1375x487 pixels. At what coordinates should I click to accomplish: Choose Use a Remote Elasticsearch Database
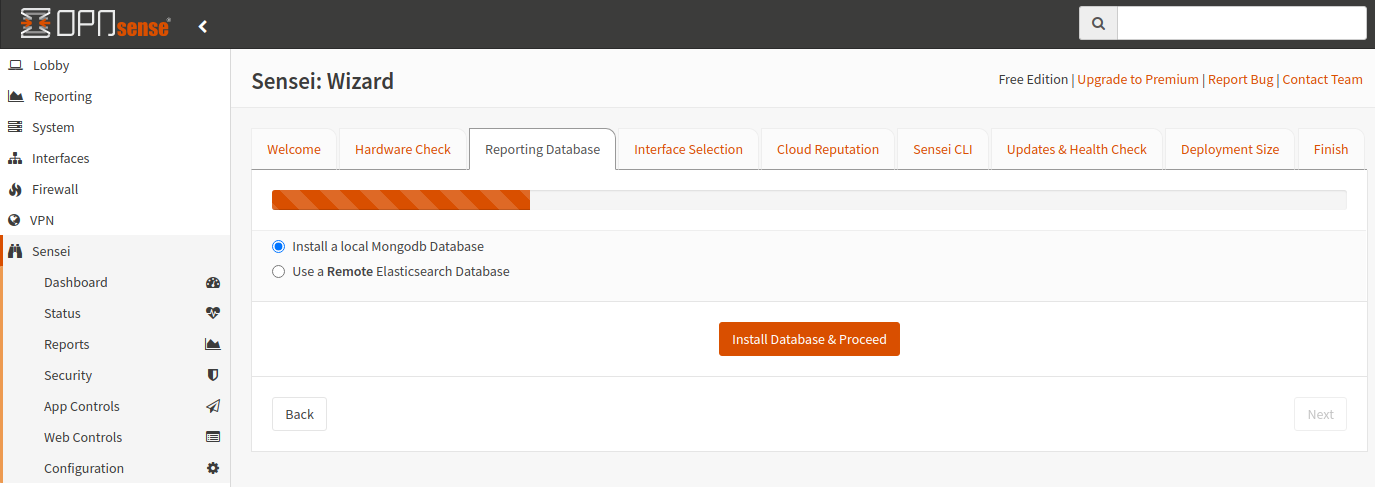tap(279, 272)
